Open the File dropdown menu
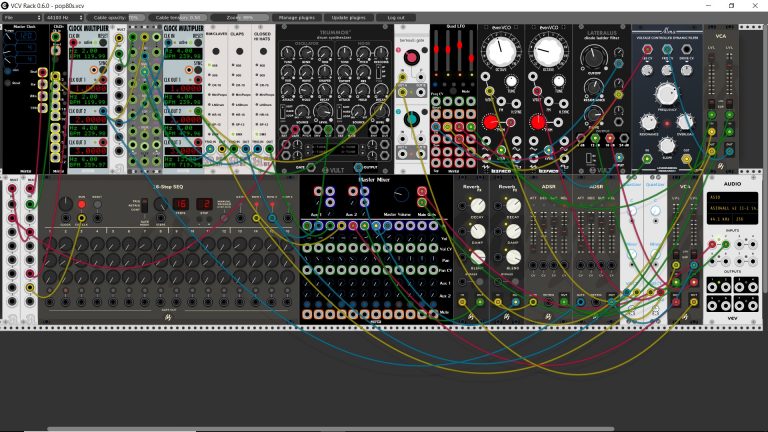This screenshot has width=768, height=432. coord(22,18)
